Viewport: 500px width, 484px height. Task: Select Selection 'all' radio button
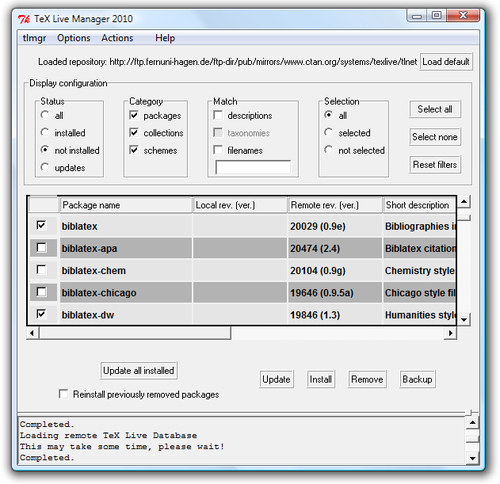click(x=329, y=115)
